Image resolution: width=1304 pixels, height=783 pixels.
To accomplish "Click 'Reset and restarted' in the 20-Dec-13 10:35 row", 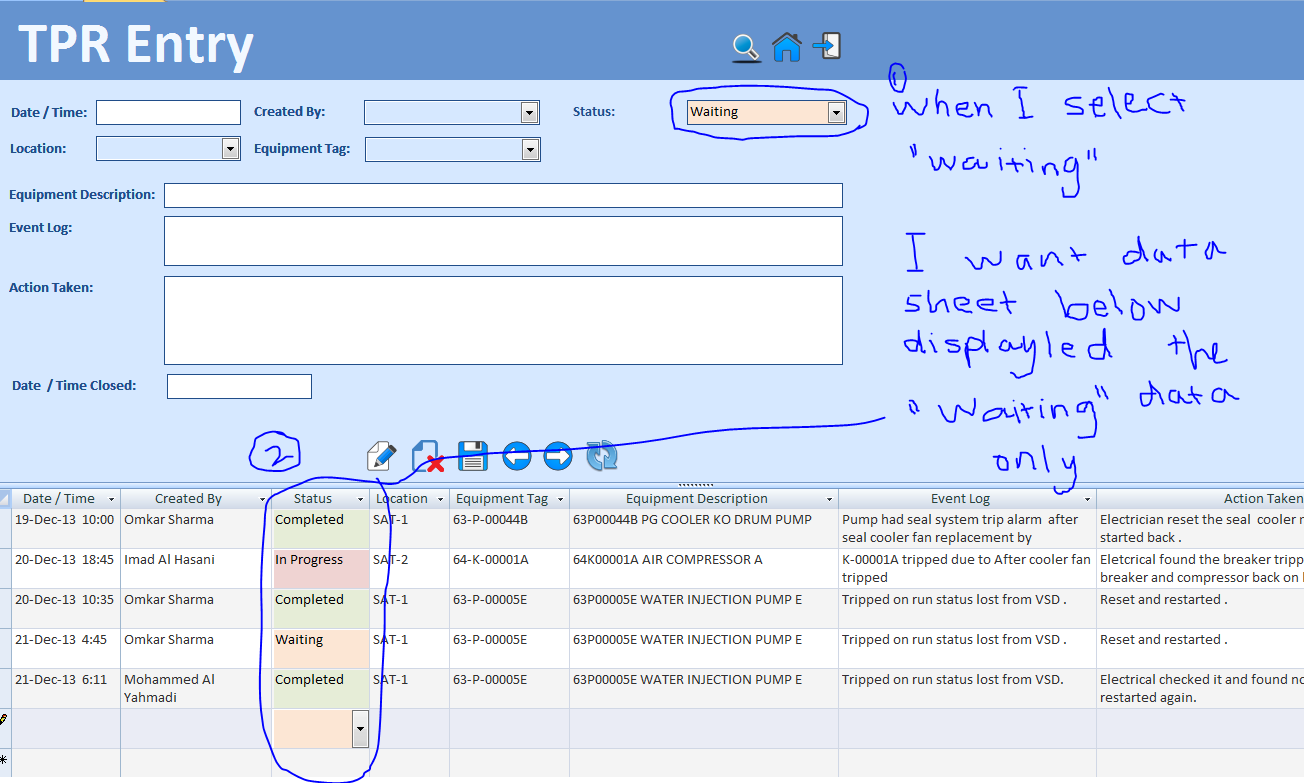I will click(x=1200, y=609).
